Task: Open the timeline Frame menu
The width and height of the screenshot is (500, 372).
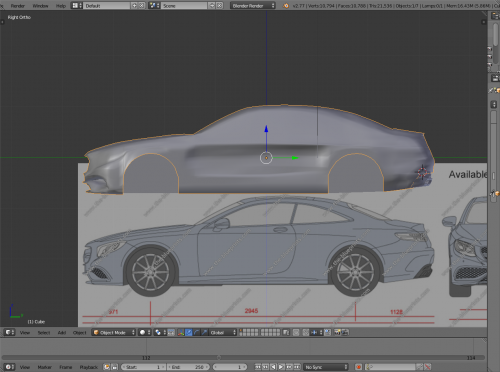Action: point(66,367)
